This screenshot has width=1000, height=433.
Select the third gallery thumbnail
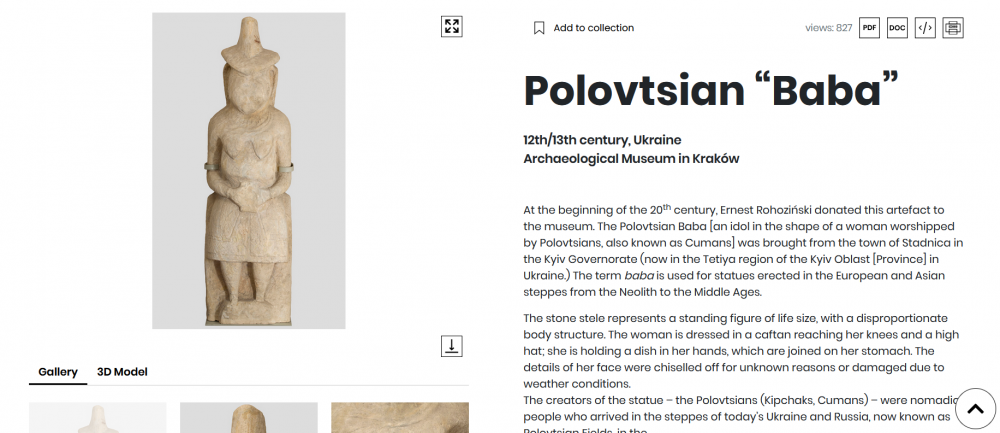[x=399, y=418]
